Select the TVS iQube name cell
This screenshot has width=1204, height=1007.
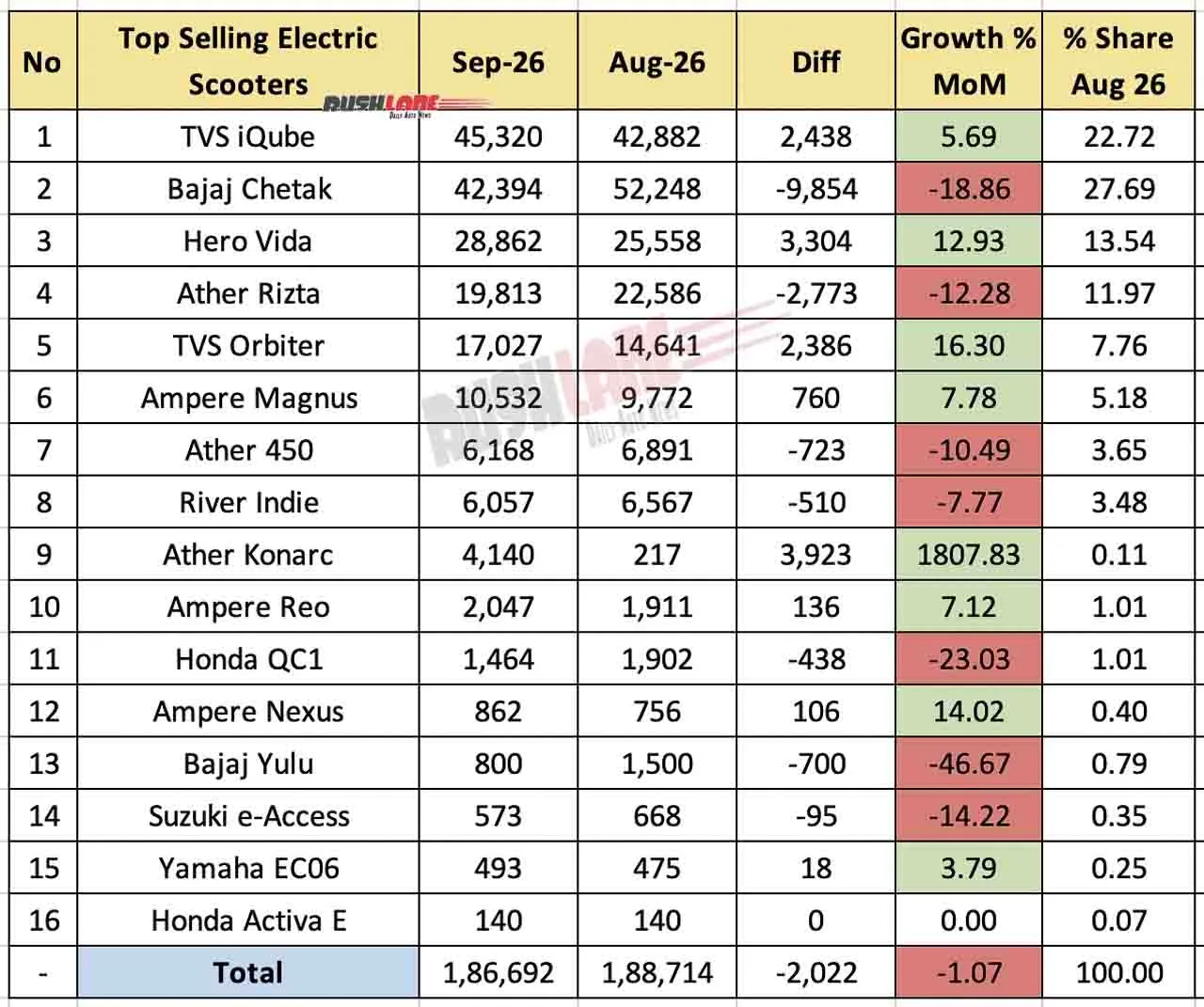(248, 136)
